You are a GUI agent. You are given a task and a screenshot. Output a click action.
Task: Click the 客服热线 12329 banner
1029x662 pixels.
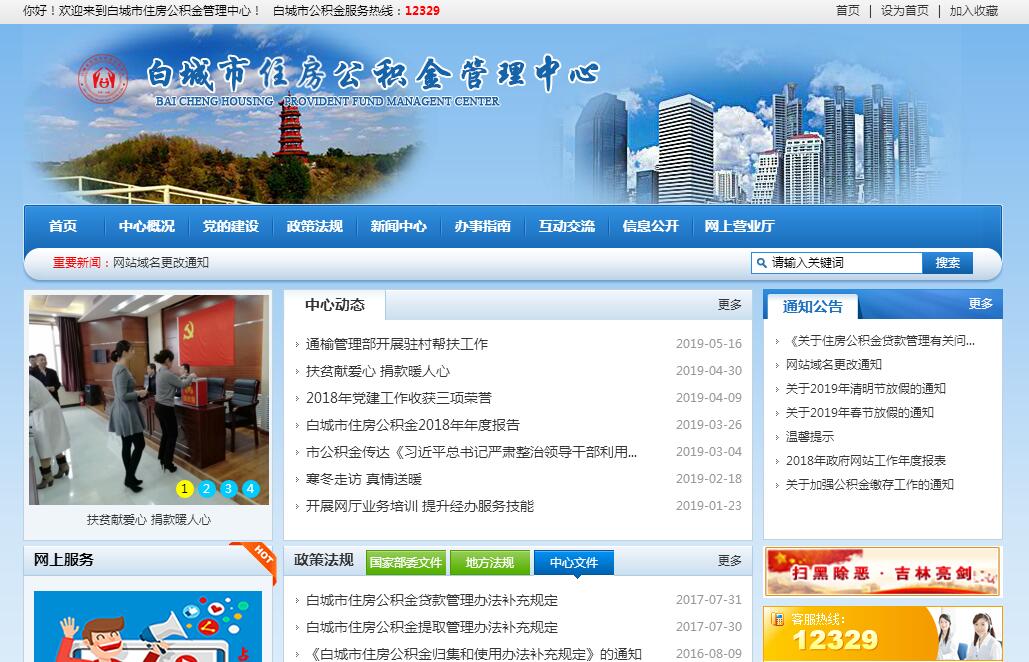[883, 634]
